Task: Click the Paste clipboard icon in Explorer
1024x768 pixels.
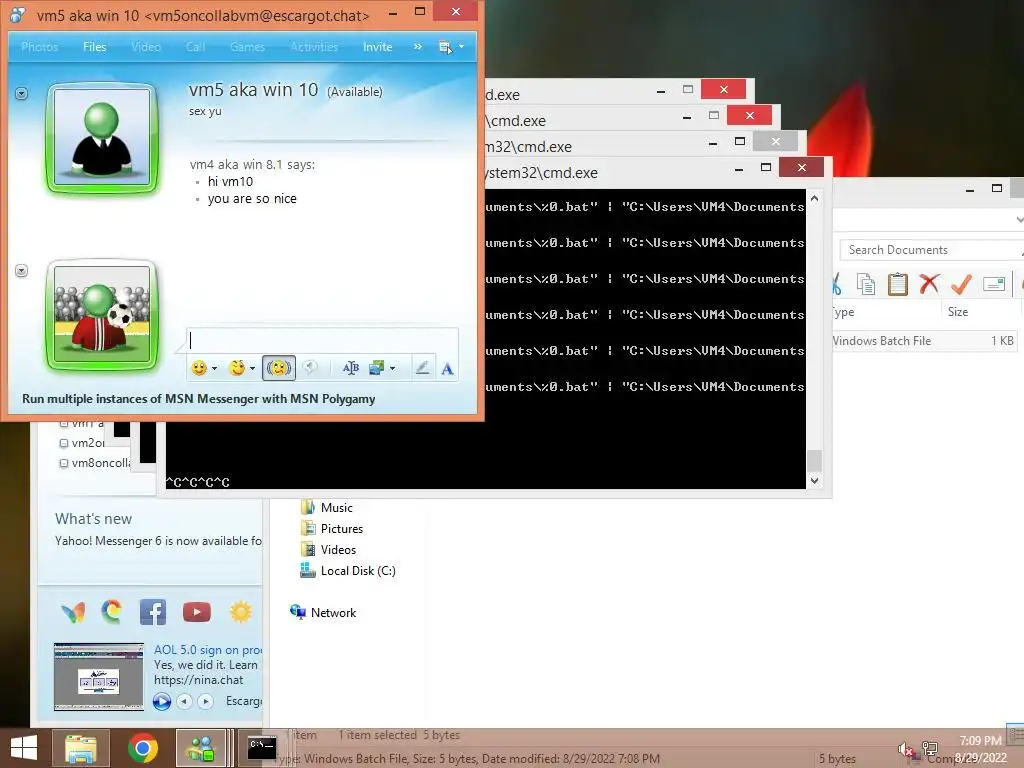Action: pyautogui.click(x=898, y=284)
